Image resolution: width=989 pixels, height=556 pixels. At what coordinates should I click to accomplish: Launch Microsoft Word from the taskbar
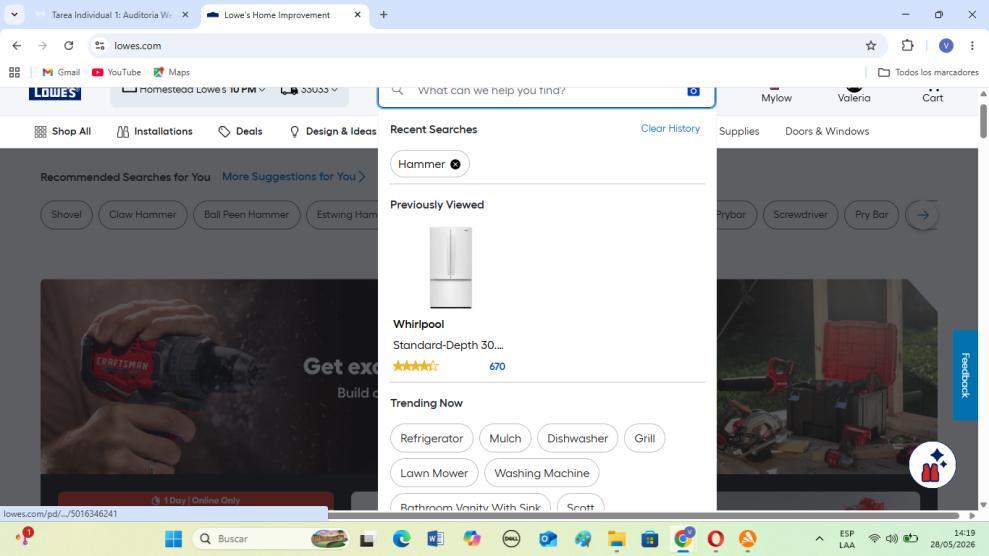point(435,539)
